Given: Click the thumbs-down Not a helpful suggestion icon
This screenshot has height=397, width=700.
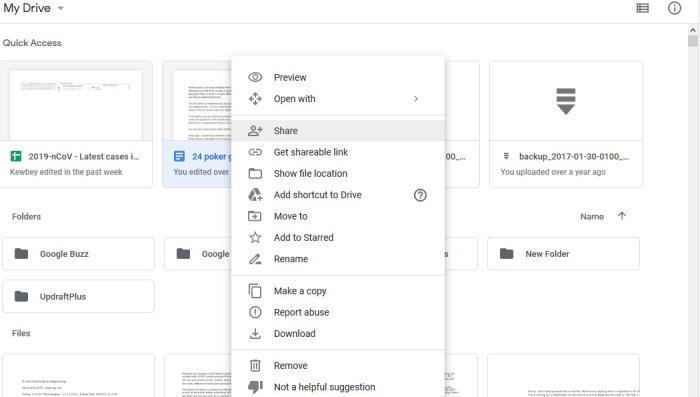Looking at the screenshot, I should (255, 387).
